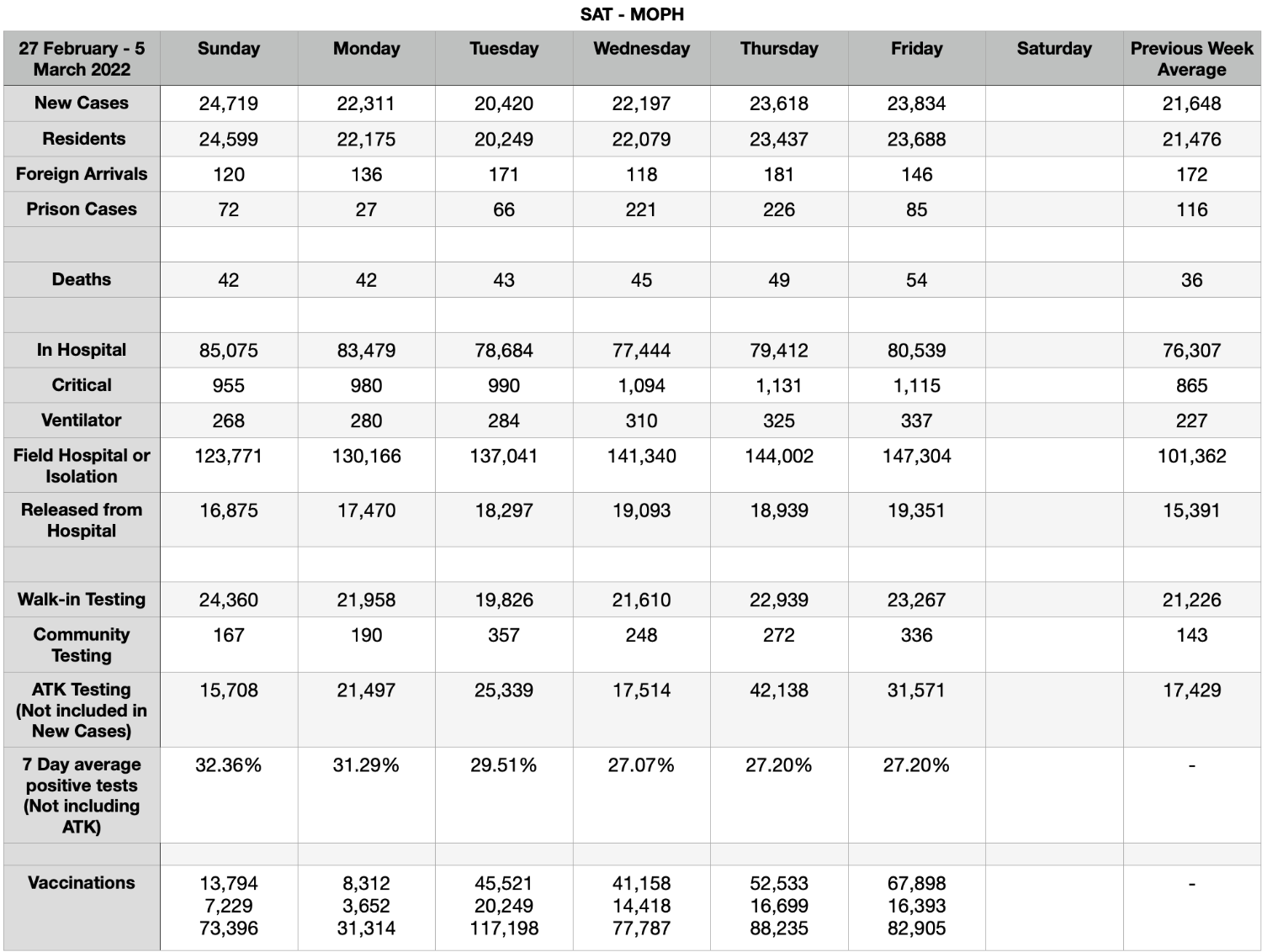Select Monday's positive rate 31.29%

click(366, 765)
